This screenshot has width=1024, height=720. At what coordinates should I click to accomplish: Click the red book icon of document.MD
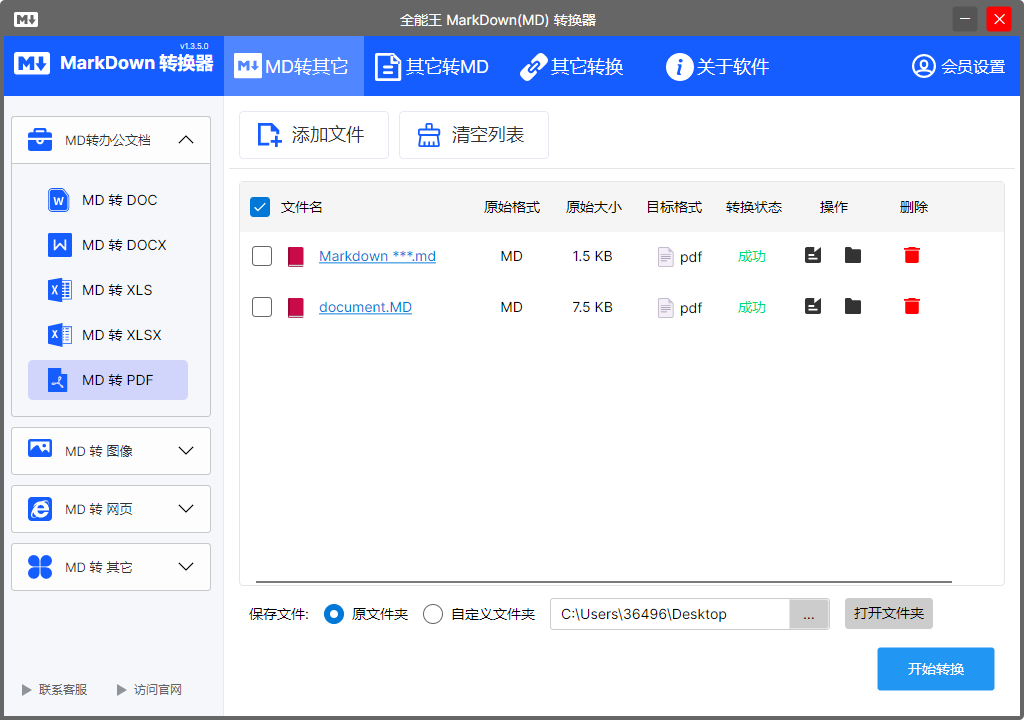tap(296, 307)
